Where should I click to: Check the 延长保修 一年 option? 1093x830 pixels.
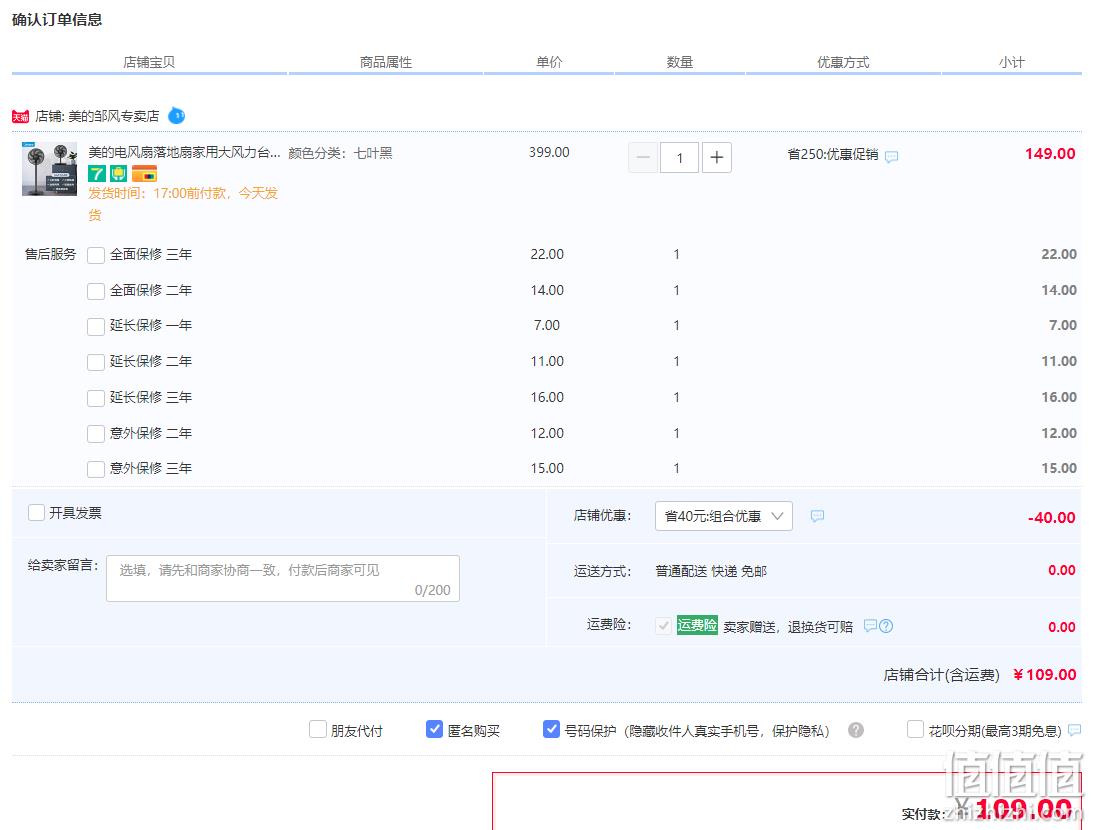pyautogui.click(x=96, y=326)
